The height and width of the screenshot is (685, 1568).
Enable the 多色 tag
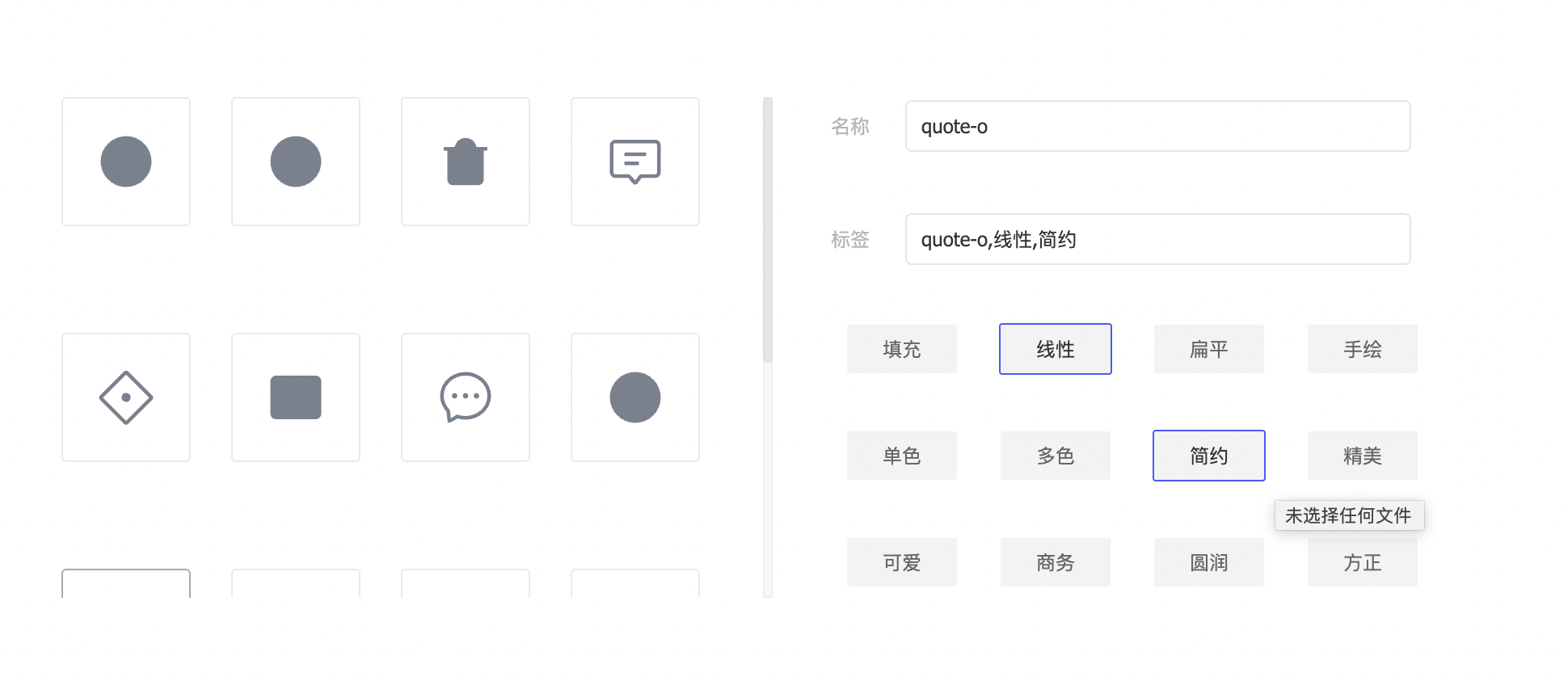point(1056,456)
